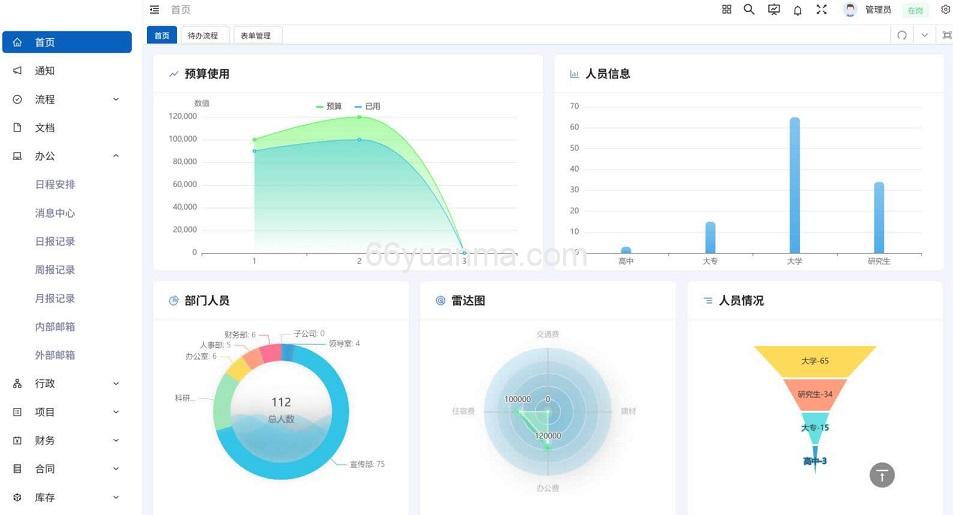Expand the 项目 menu chevron
The height and width of the screenshot is (515, 953).
[x=116, y=412]
